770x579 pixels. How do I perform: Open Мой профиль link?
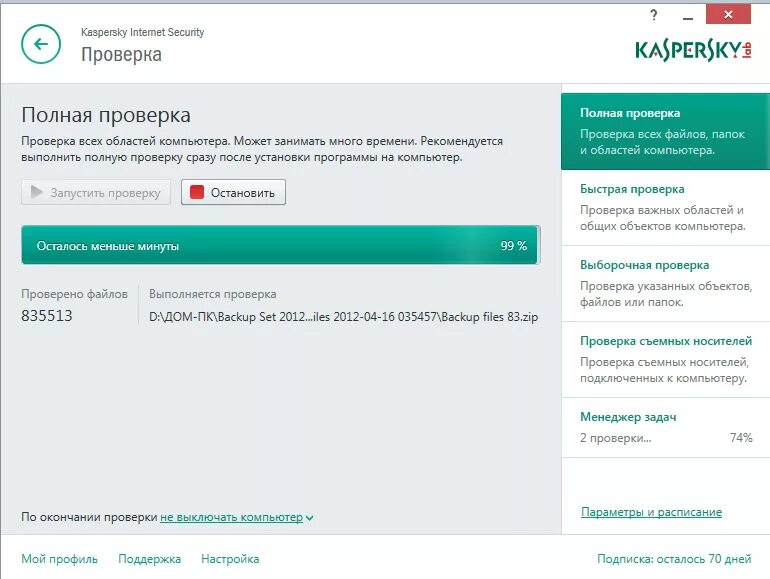(x=59, y=559)
